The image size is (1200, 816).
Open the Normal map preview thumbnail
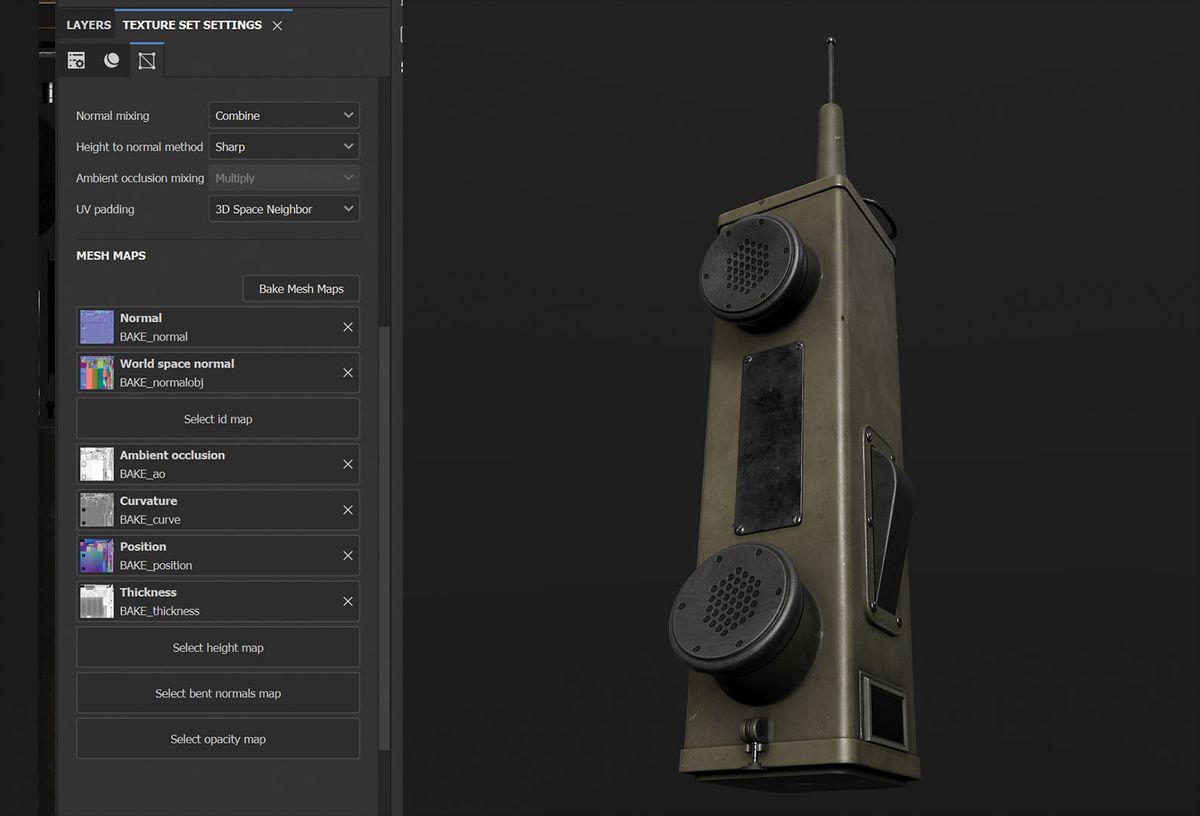click(95, 326)
